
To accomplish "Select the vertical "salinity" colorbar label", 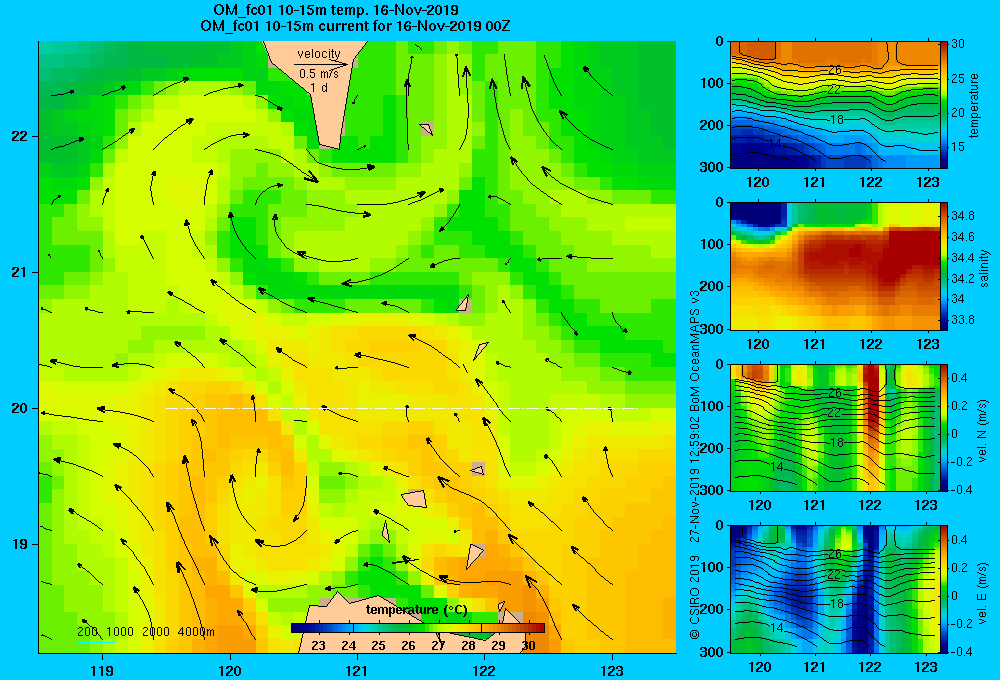I will (x=984, y=268).
